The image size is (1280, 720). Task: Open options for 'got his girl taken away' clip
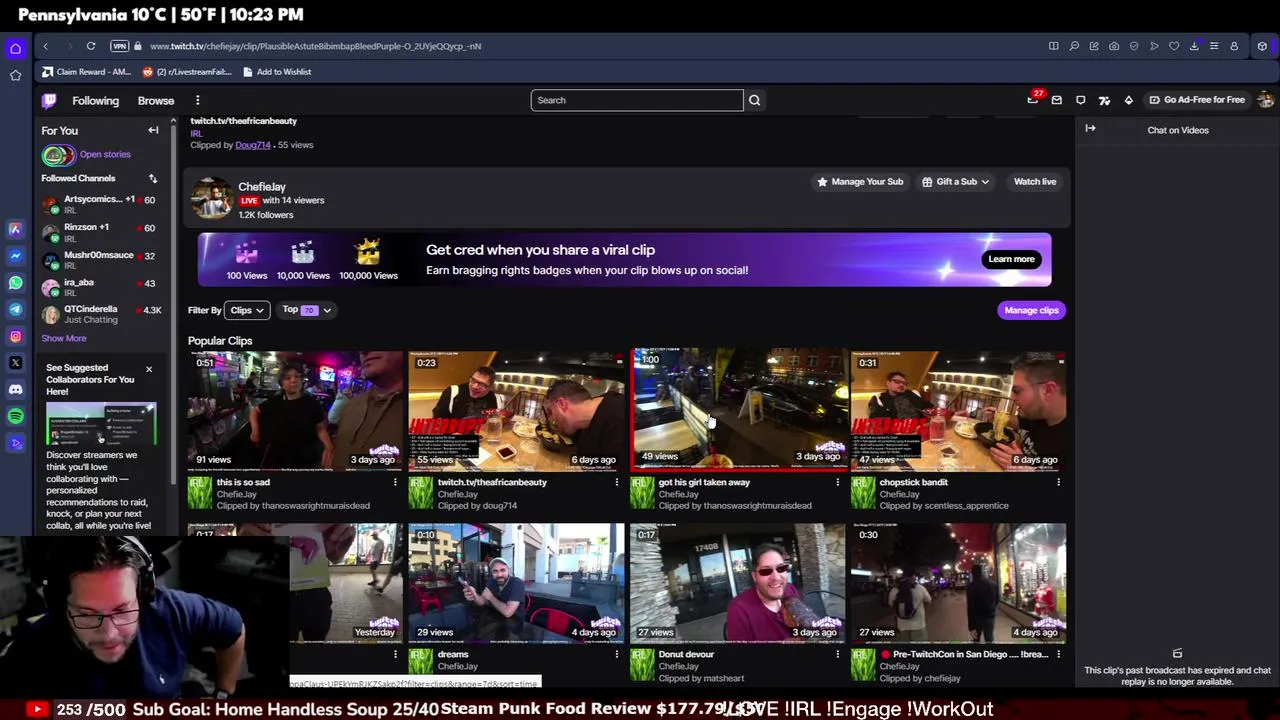(838, 483)
